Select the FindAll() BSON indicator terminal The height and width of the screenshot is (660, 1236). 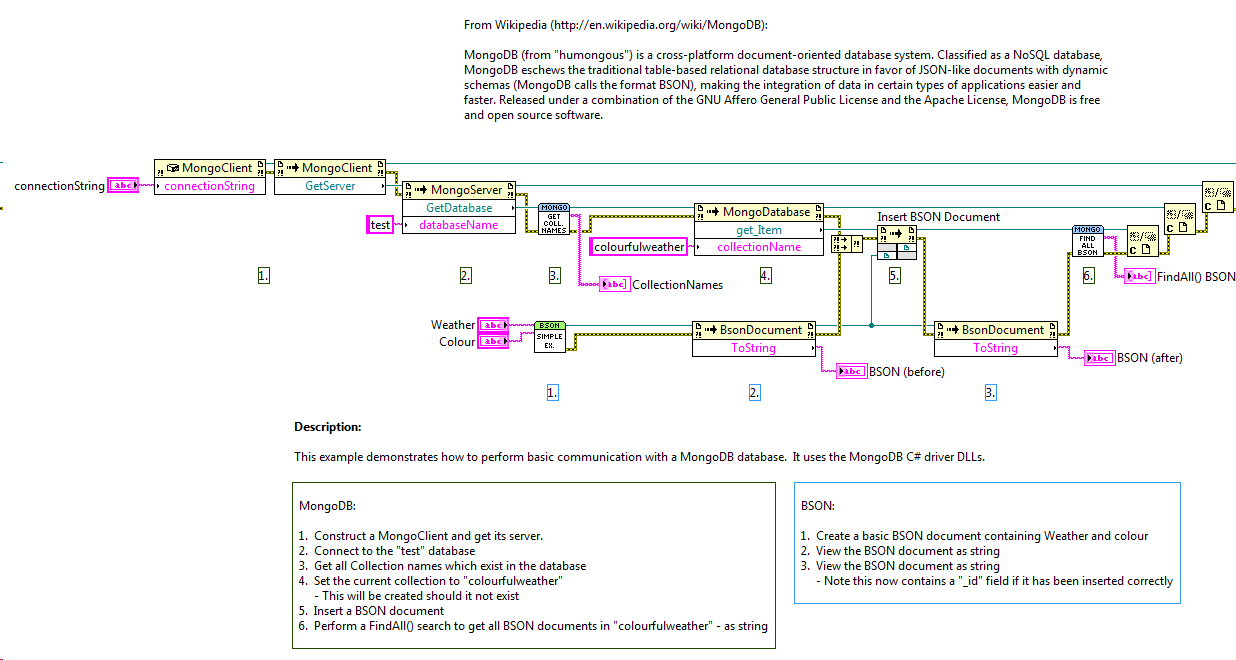(x=1139, y=277)
